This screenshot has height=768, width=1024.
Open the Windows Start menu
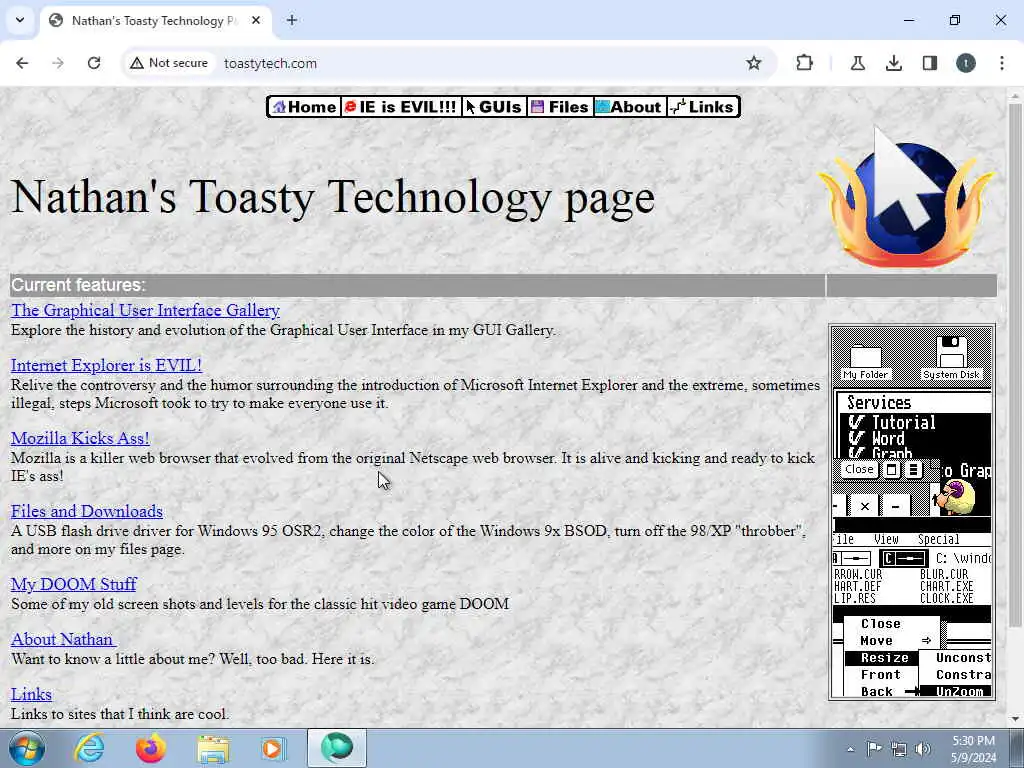coord(27,748)
